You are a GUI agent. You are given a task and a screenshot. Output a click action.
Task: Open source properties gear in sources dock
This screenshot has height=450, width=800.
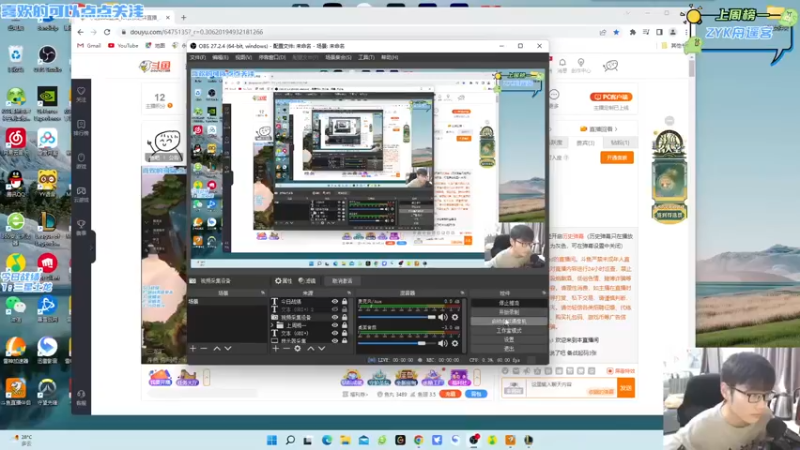click(297, 348)
